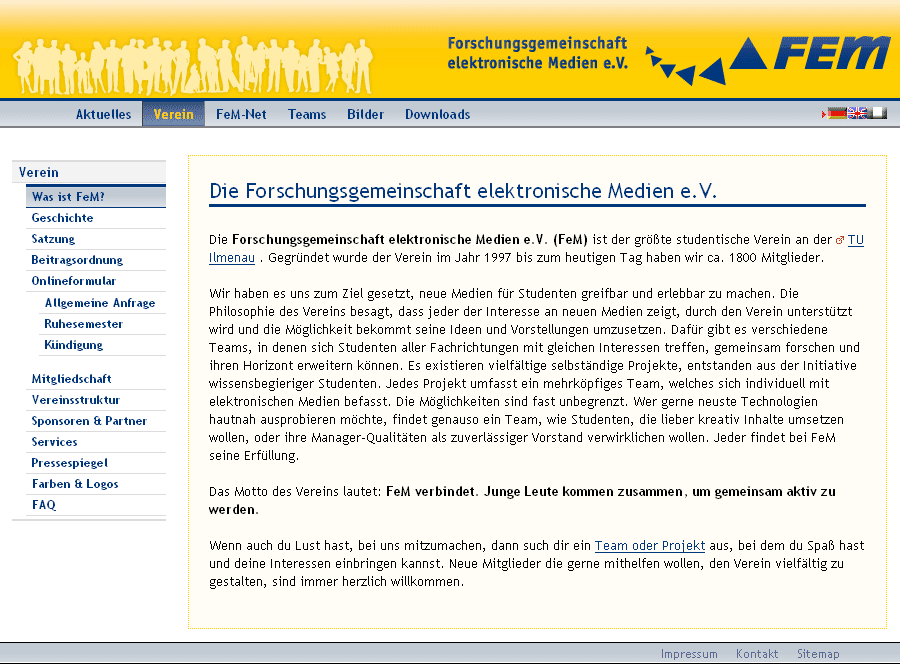This screenshot has width=900, height=664.
Task: Click the bold motto text 'FeM verbindet'
Action: [430, 491]
